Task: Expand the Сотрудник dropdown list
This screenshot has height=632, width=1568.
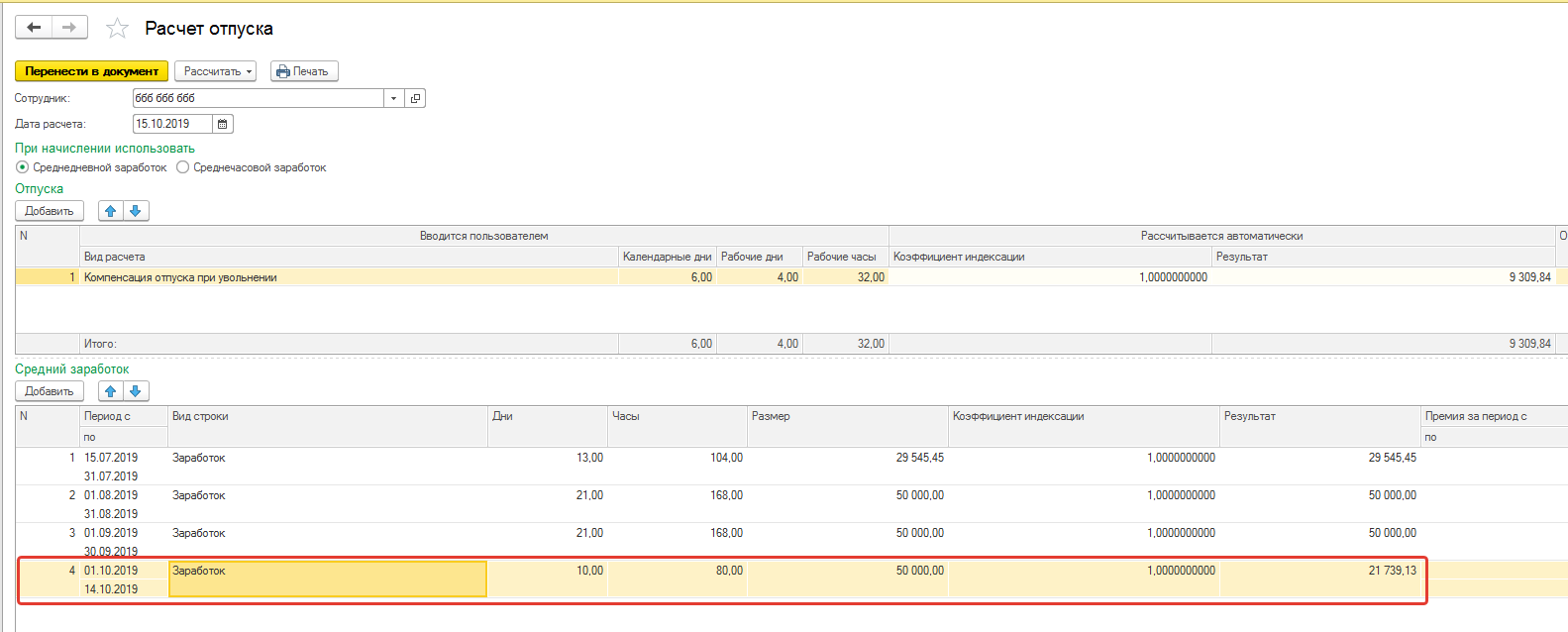Action: click(394, 98)
